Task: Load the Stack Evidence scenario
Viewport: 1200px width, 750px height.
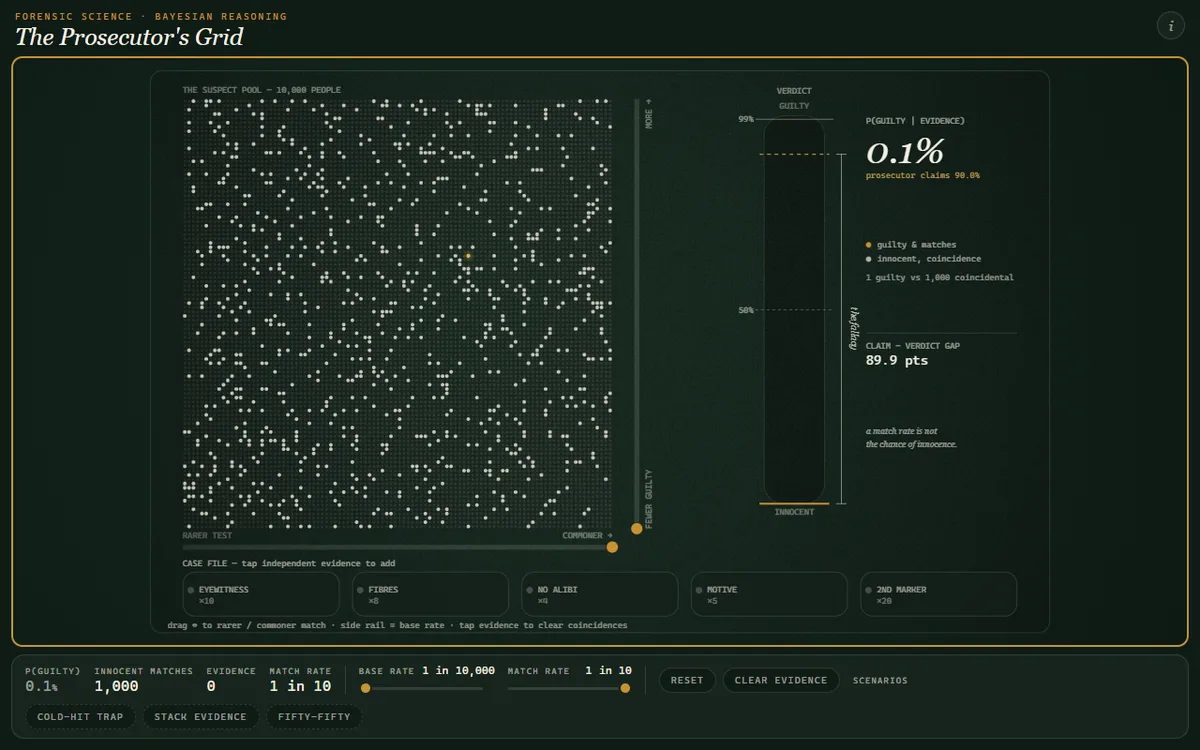Action: [x=200, y=716]
